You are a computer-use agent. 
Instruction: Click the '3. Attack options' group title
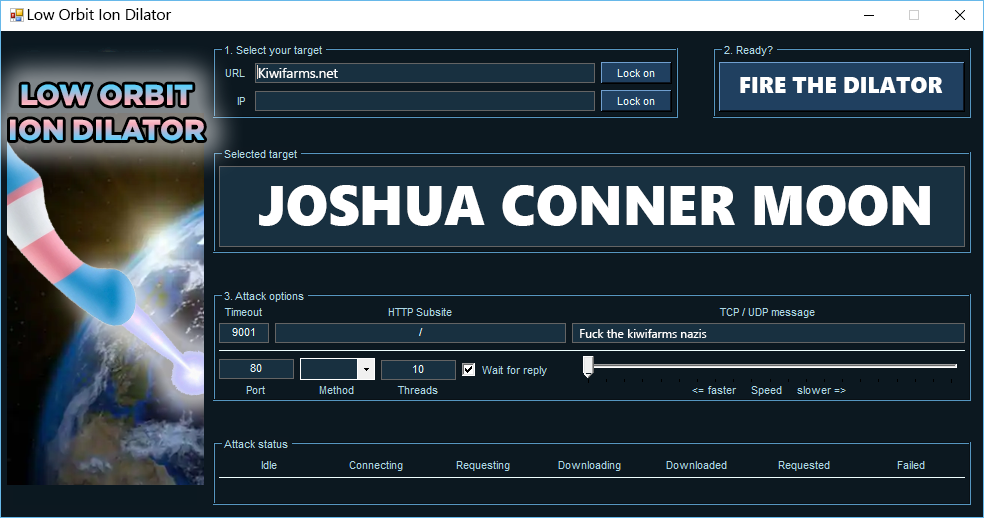point(264,296)
